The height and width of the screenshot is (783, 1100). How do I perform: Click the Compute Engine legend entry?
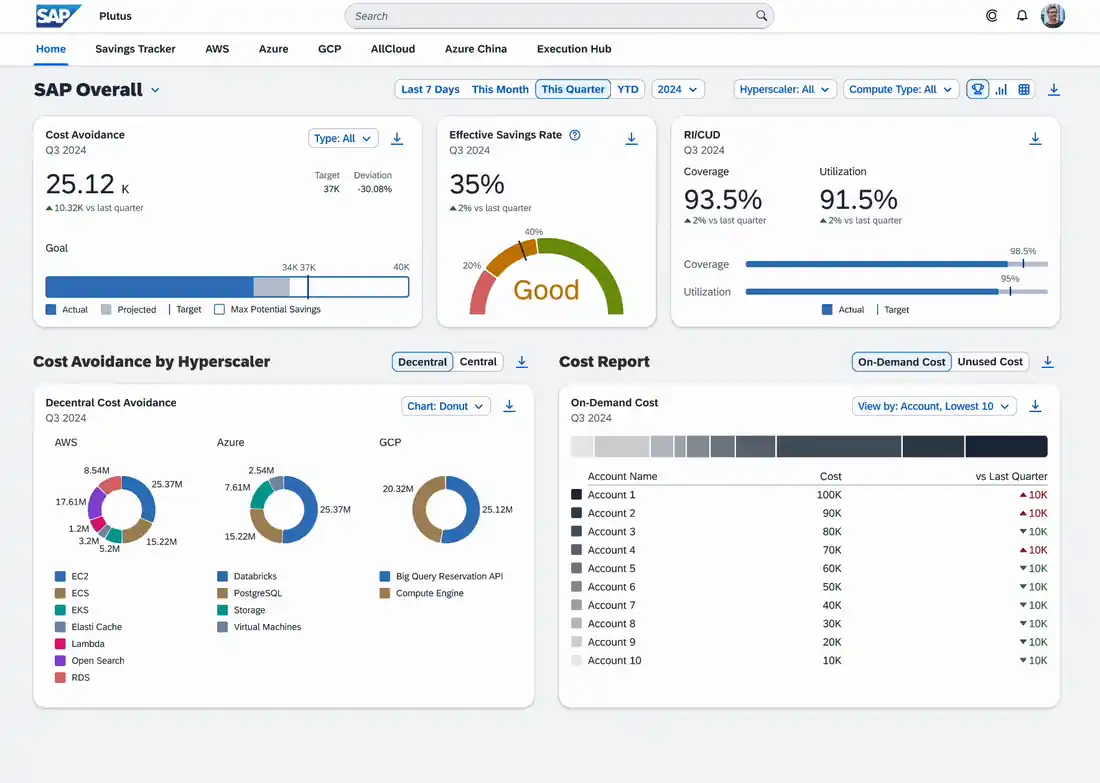point(422,593)
